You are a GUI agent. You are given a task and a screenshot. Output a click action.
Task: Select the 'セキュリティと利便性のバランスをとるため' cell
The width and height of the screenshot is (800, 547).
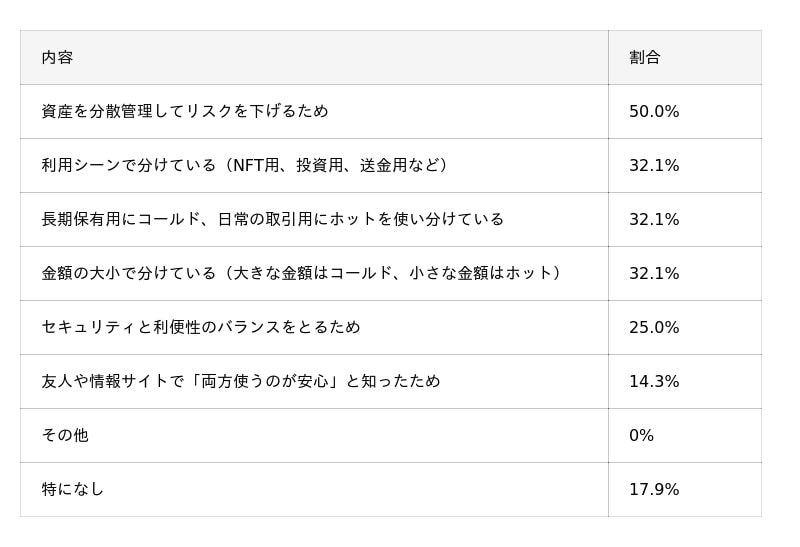point(201,327)
